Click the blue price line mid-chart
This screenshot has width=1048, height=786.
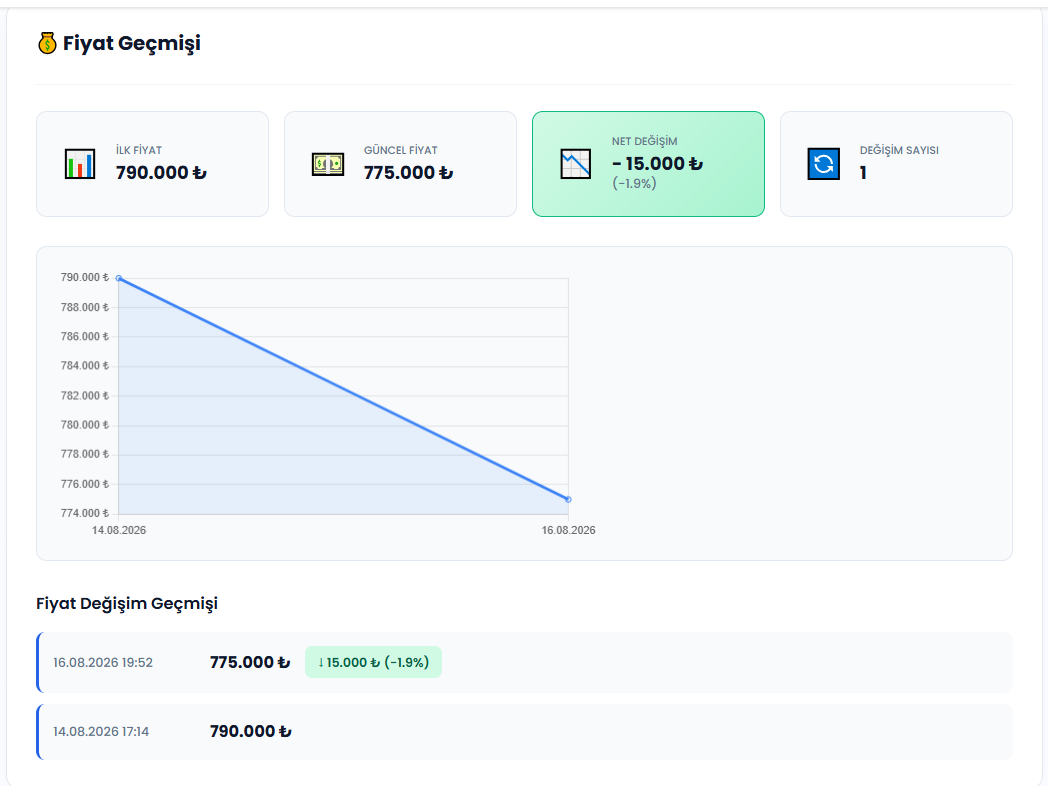(x=344, y=388)
